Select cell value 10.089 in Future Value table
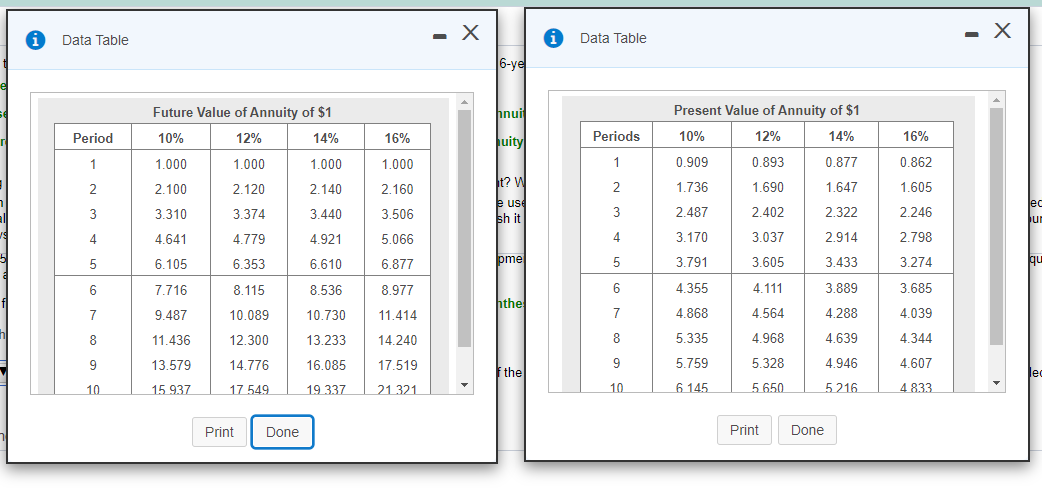Image resolution: width=1042 pixels, height=488 pixels. coord(249,315)
